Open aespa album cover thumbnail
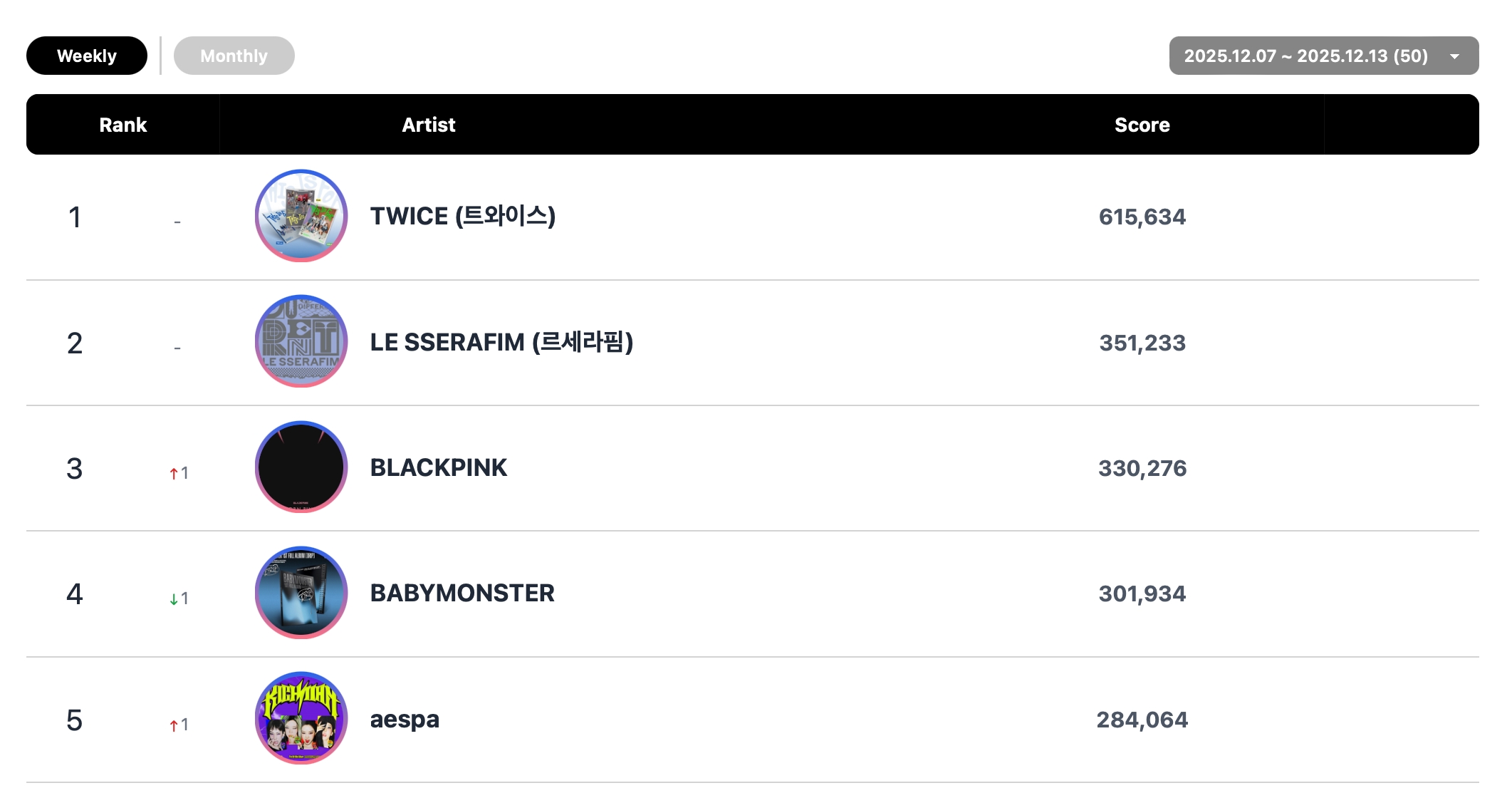Image resolution: width=1512 pixels, height=793 pixels. coord(301,718)
